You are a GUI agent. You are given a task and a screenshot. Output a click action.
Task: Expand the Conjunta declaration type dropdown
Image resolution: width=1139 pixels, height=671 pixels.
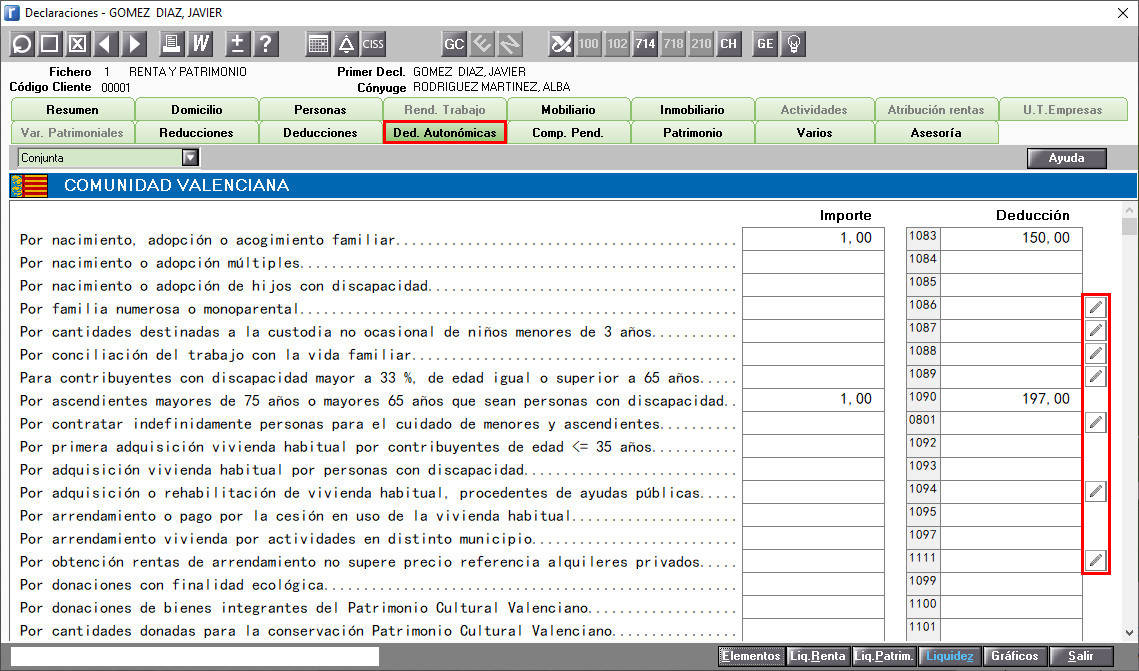tap(190, 158)
